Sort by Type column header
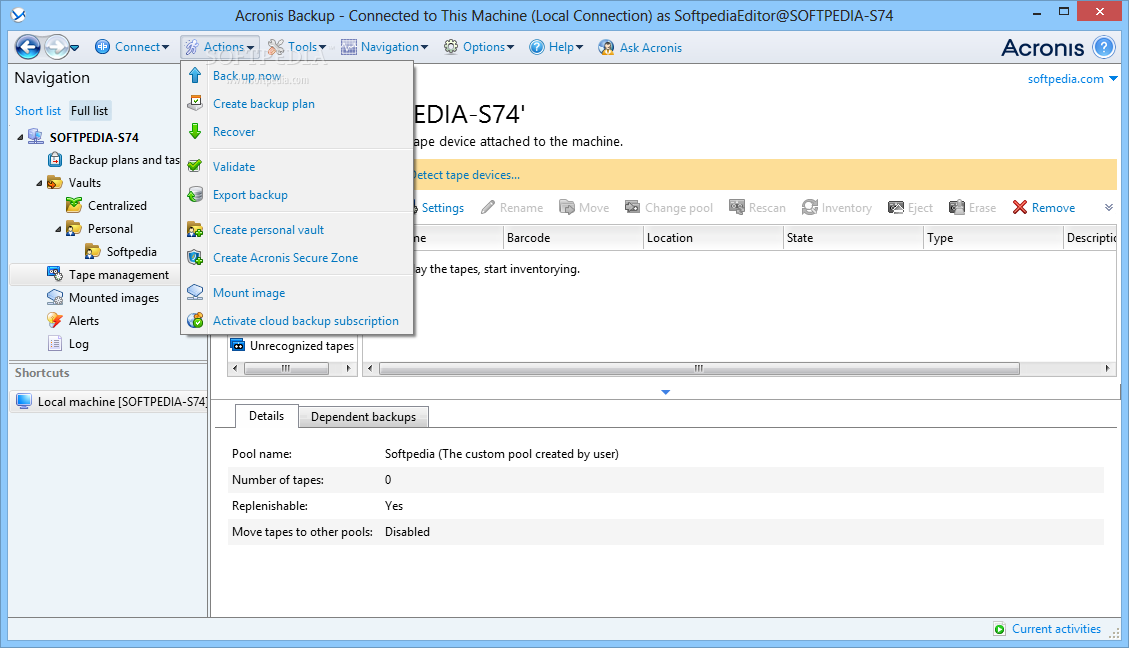Screen dimensions: 1129x648 pyautogui.click(x=993, y=238)
